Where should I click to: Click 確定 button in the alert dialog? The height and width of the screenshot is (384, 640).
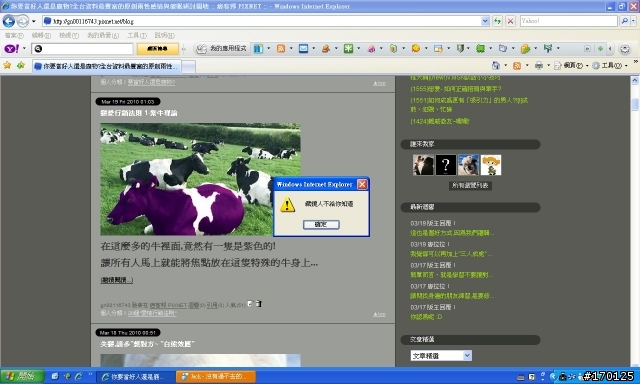(x=321, y=224)
